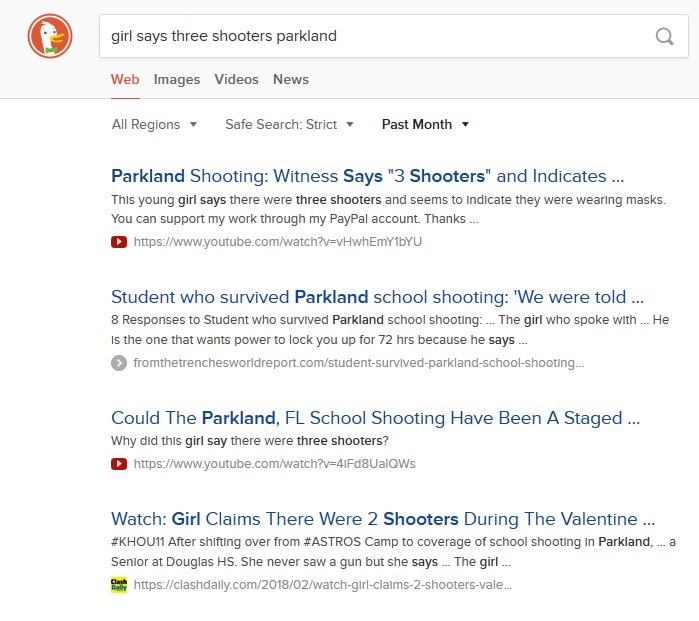Switch to the Images tab
This screenshot has height=621, width=699.
pyautogui.click(x=177, y=79)
